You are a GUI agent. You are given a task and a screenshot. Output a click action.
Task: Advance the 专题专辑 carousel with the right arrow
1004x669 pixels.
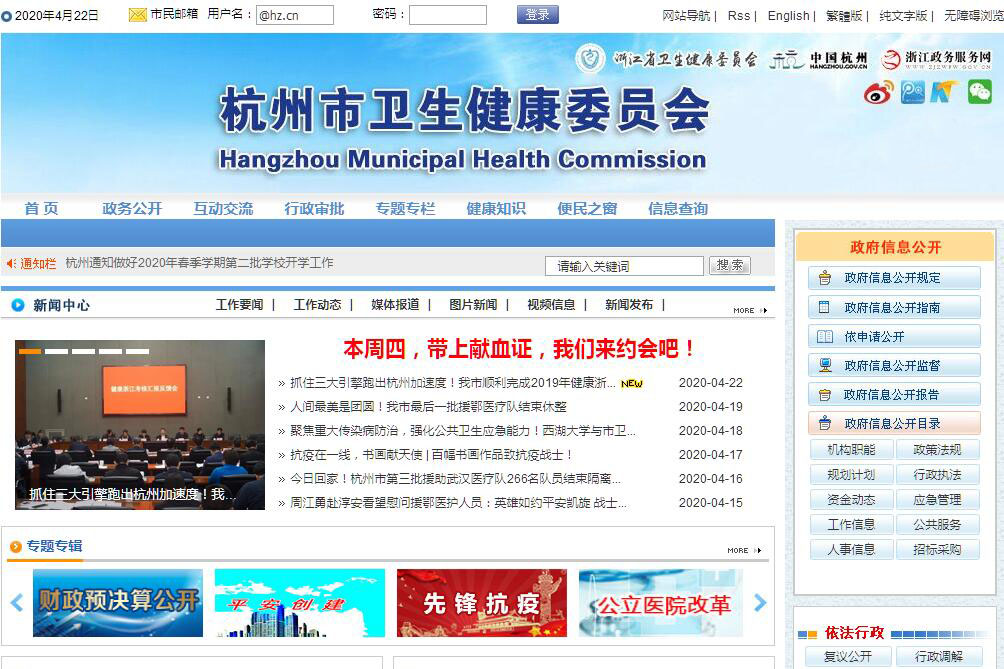[x=760, y=603]
